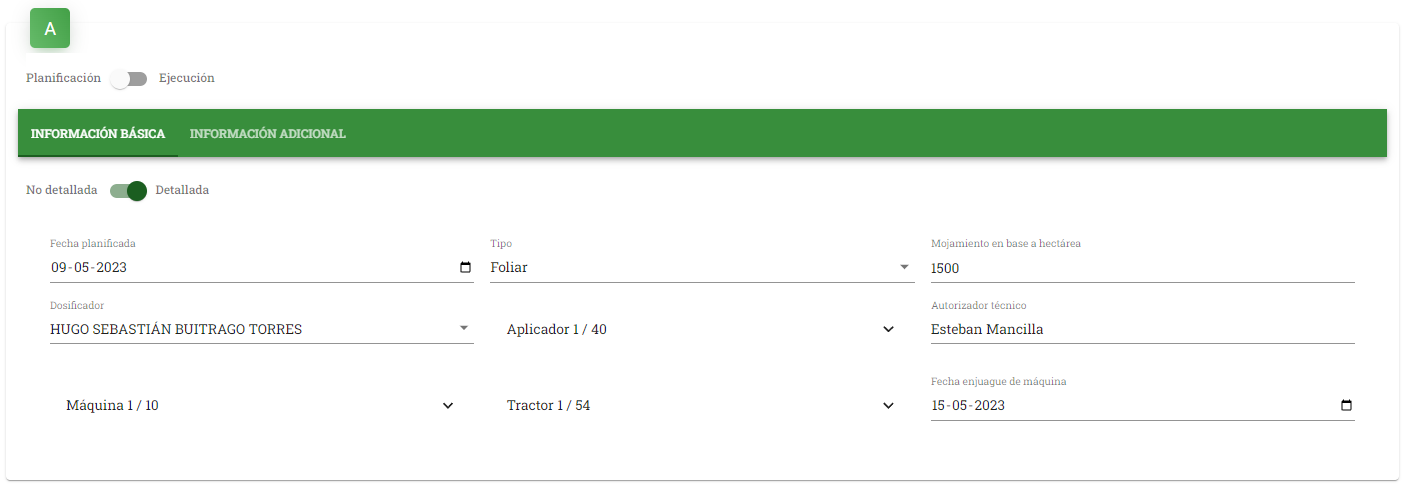Expand the Tractor 1 / 54 panel

tap(702, 406)
